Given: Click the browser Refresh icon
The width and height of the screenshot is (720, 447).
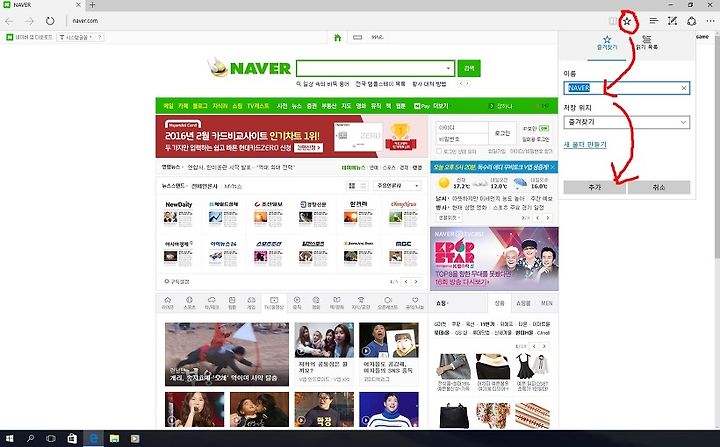Looking at the screenshot, I should [x=50, y=21].
